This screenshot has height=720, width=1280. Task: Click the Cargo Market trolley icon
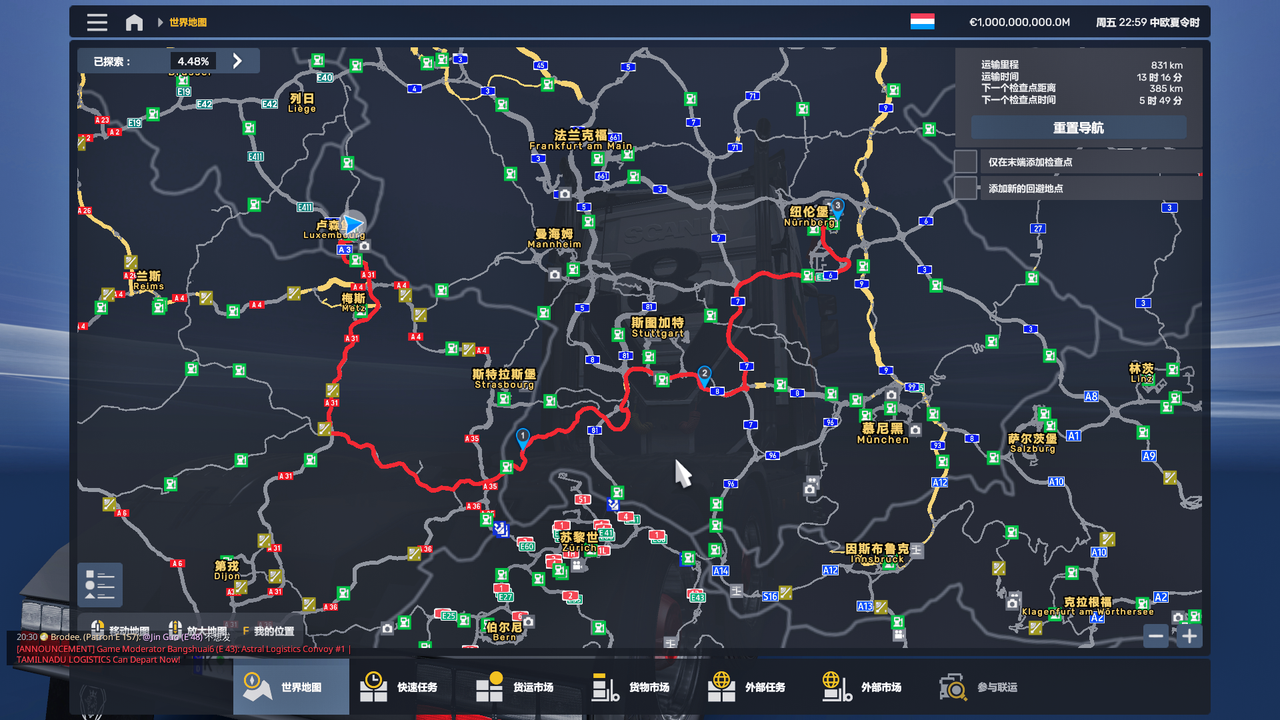coord(606,687)
